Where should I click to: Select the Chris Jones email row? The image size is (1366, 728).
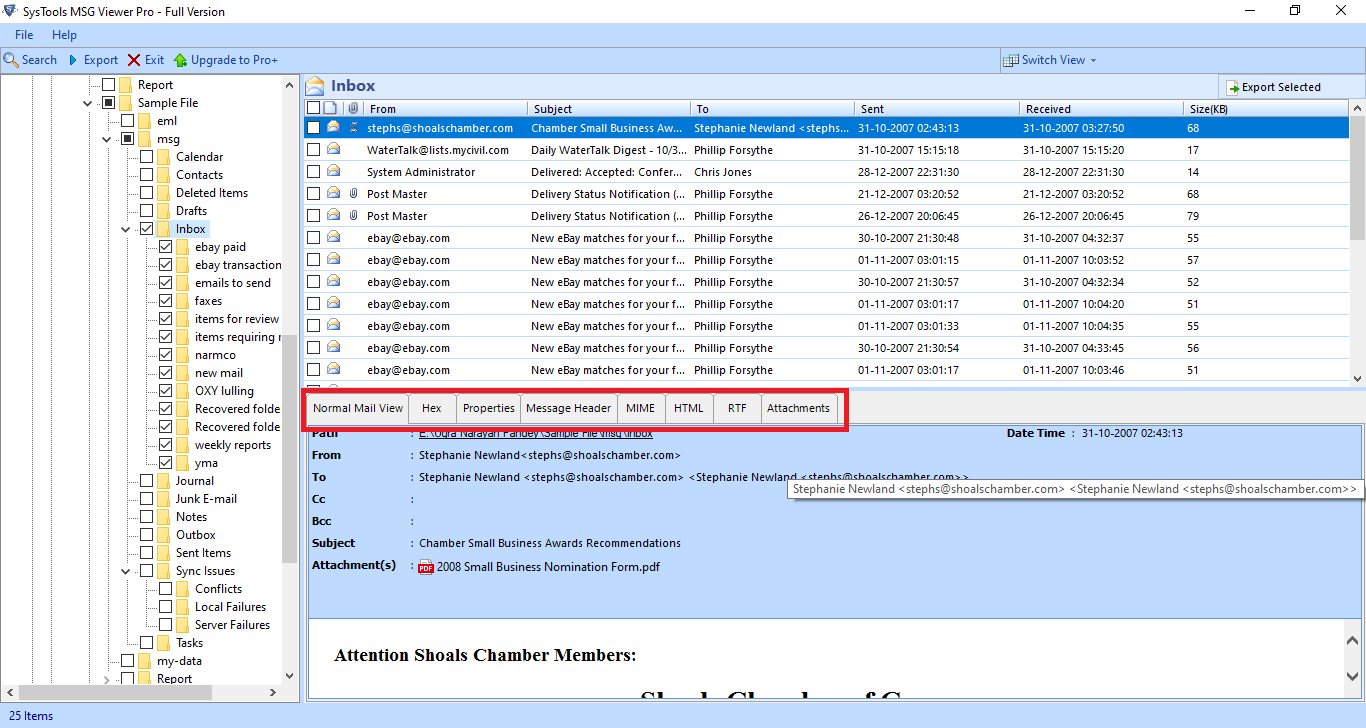point(826,172)
